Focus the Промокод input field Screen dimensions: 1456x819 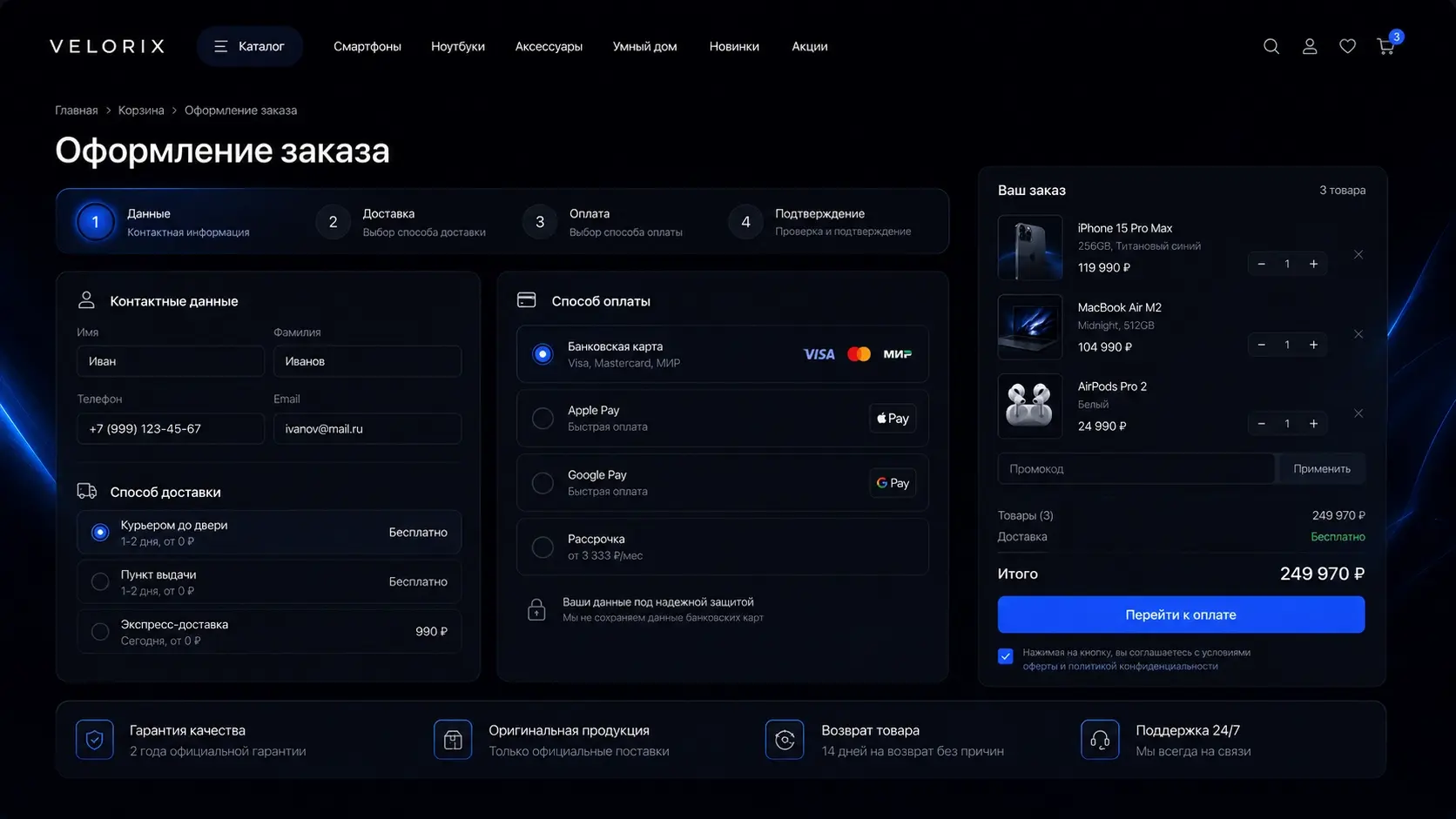(1136, 468)
